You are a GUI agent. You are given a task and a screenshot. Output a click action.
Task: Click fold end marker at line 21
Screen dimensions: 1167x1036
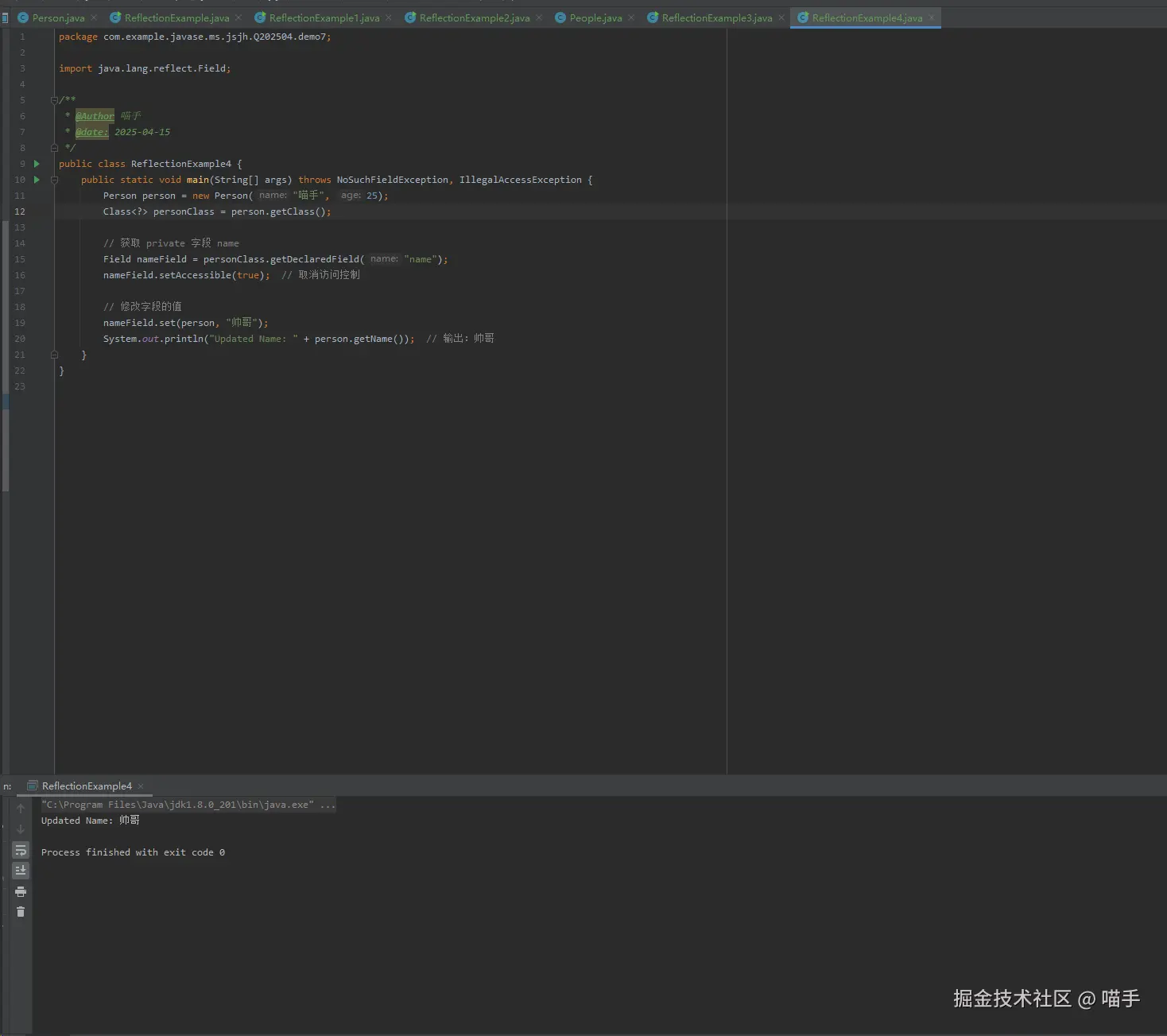point(54,355)
